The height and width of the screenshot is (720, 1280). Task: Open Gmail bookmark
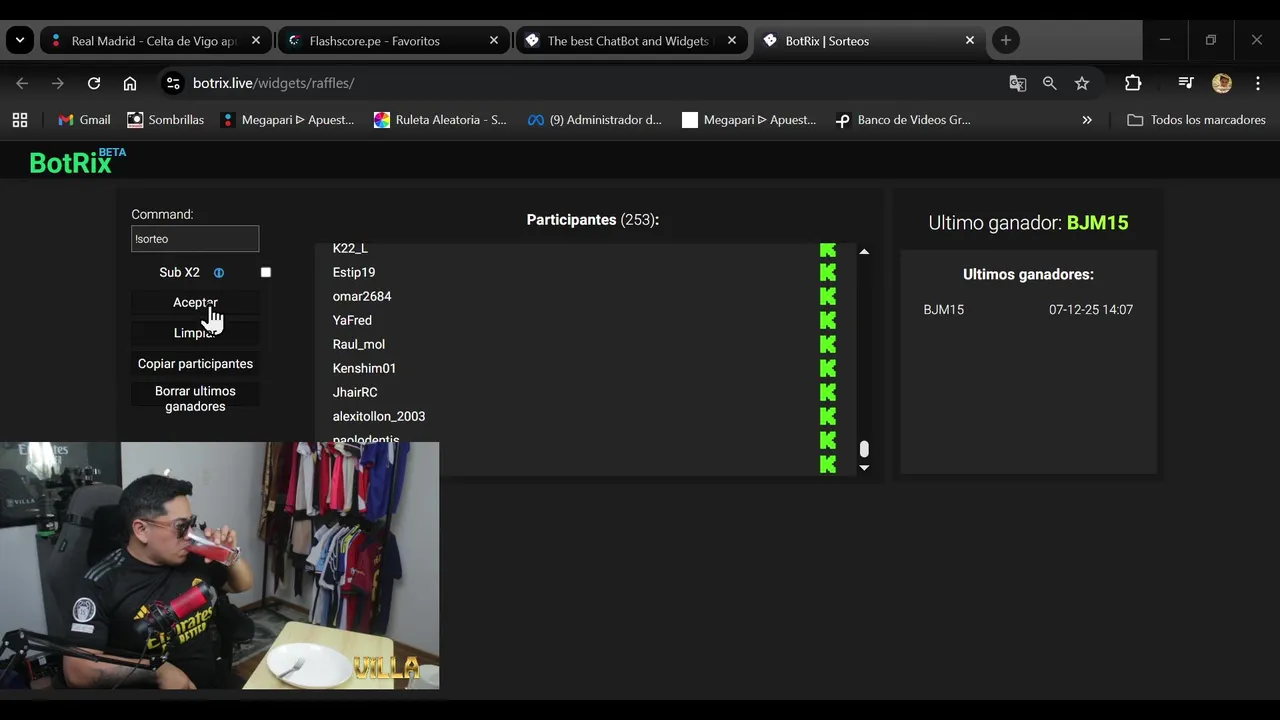click(84, 120)
